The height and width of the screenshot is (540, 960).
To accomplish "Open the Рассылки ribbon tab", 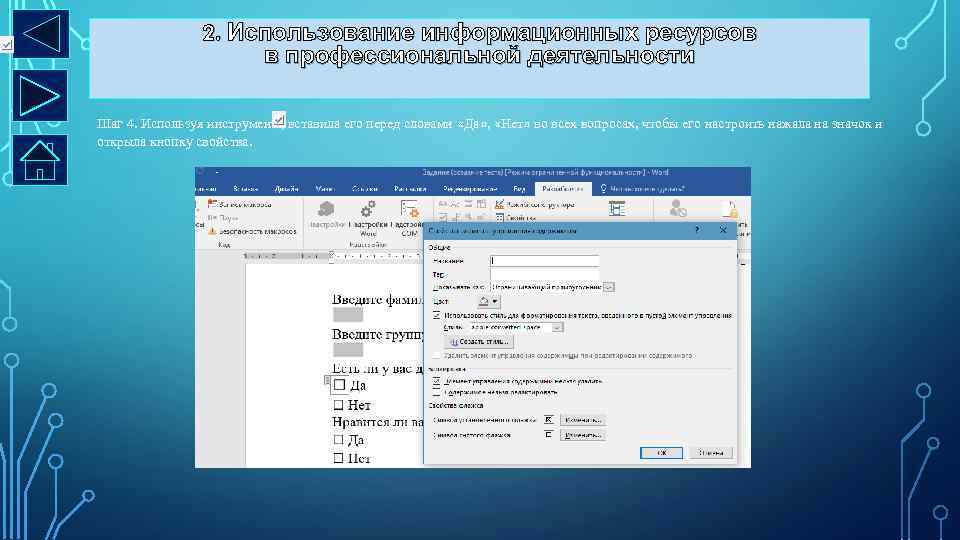I will 410,189.
